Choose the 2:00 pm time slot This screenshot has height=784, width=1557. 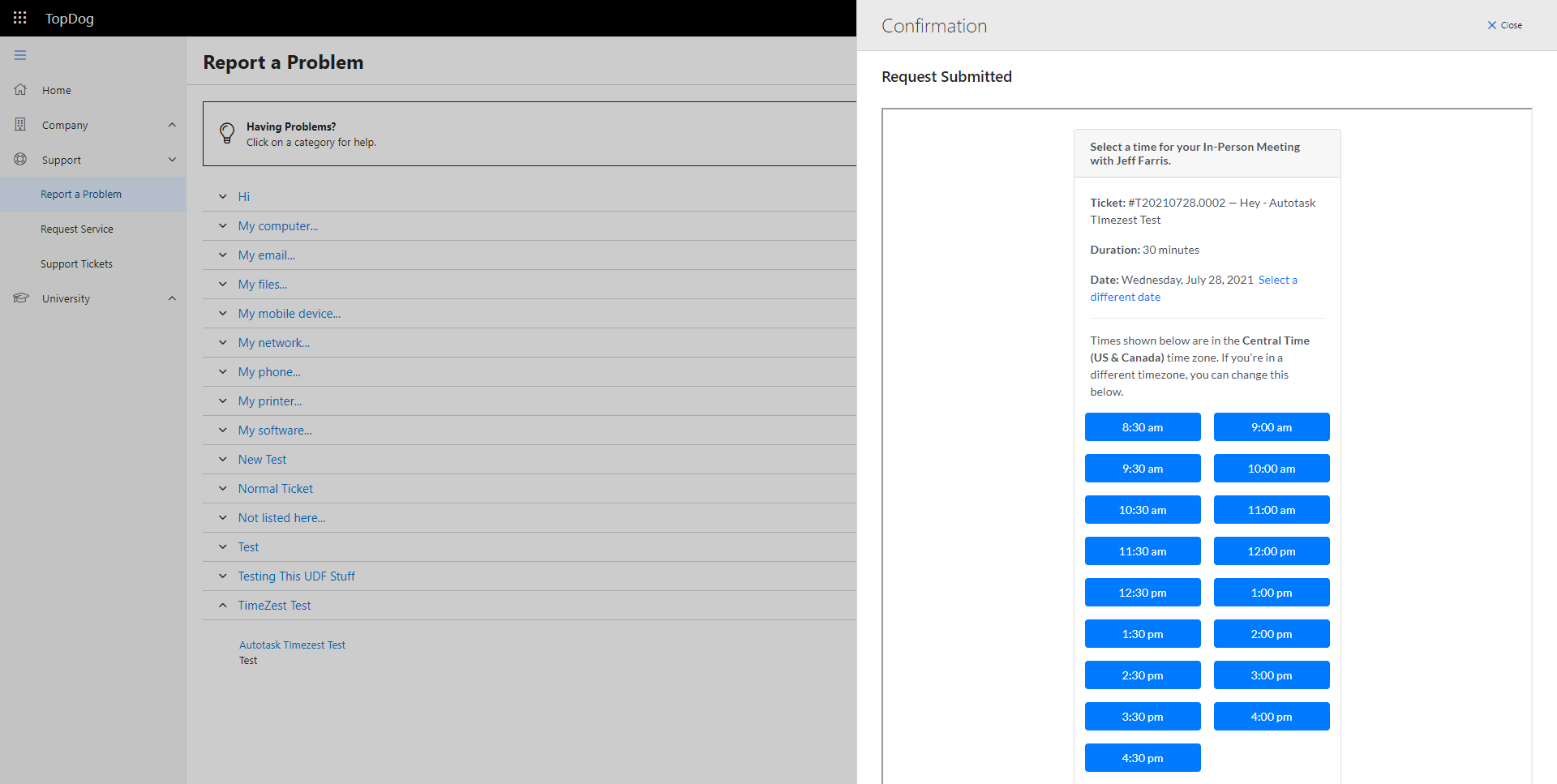tap(1272, 634)
